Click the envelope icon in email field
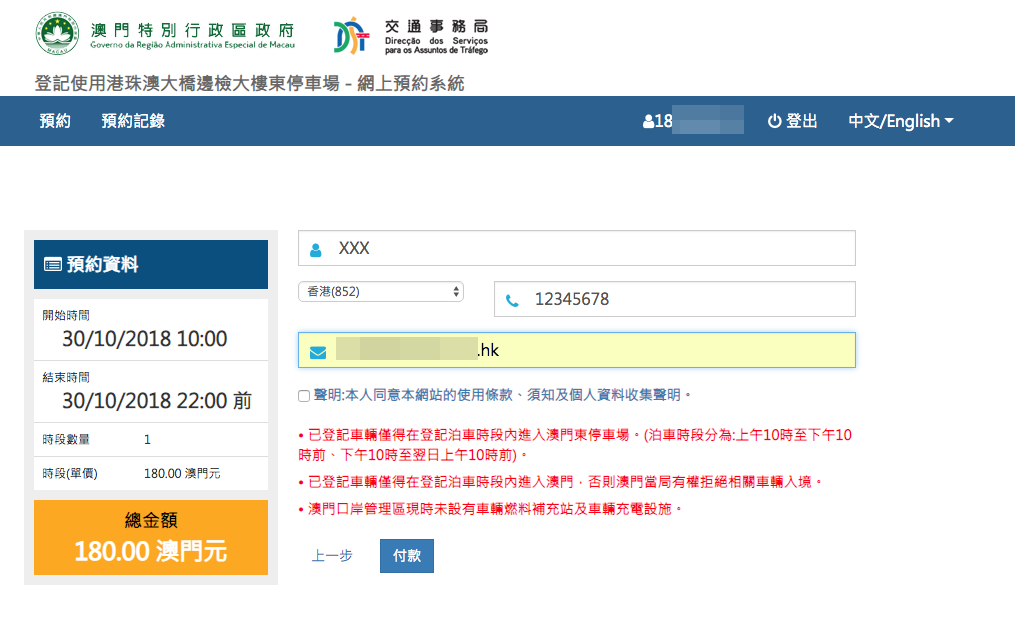This screenshot has width=1015, height=638. coord(317,352)
